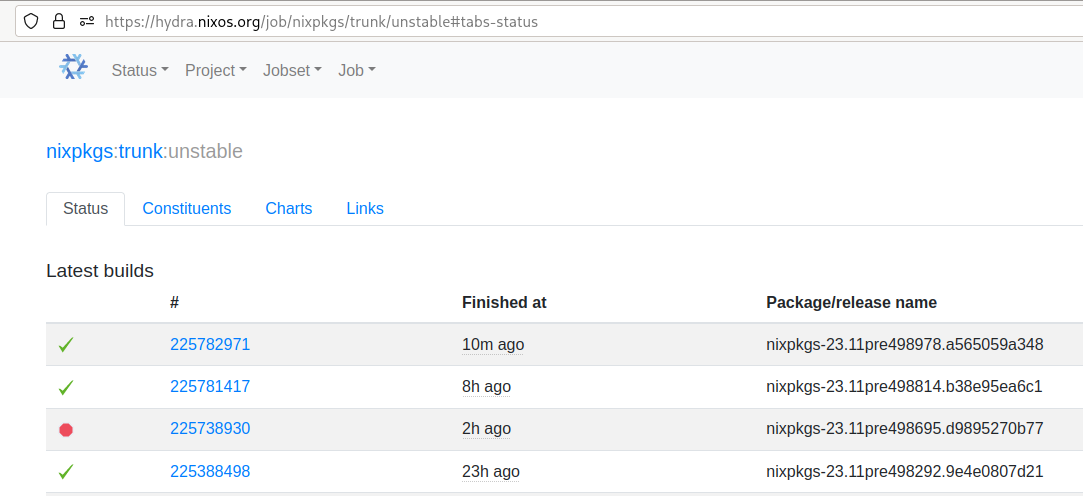The image size is (1083, 496).
Task: Click release name nixpkgs-23.11pre498814.b38e95ea6c1
Action: [903, 387]
